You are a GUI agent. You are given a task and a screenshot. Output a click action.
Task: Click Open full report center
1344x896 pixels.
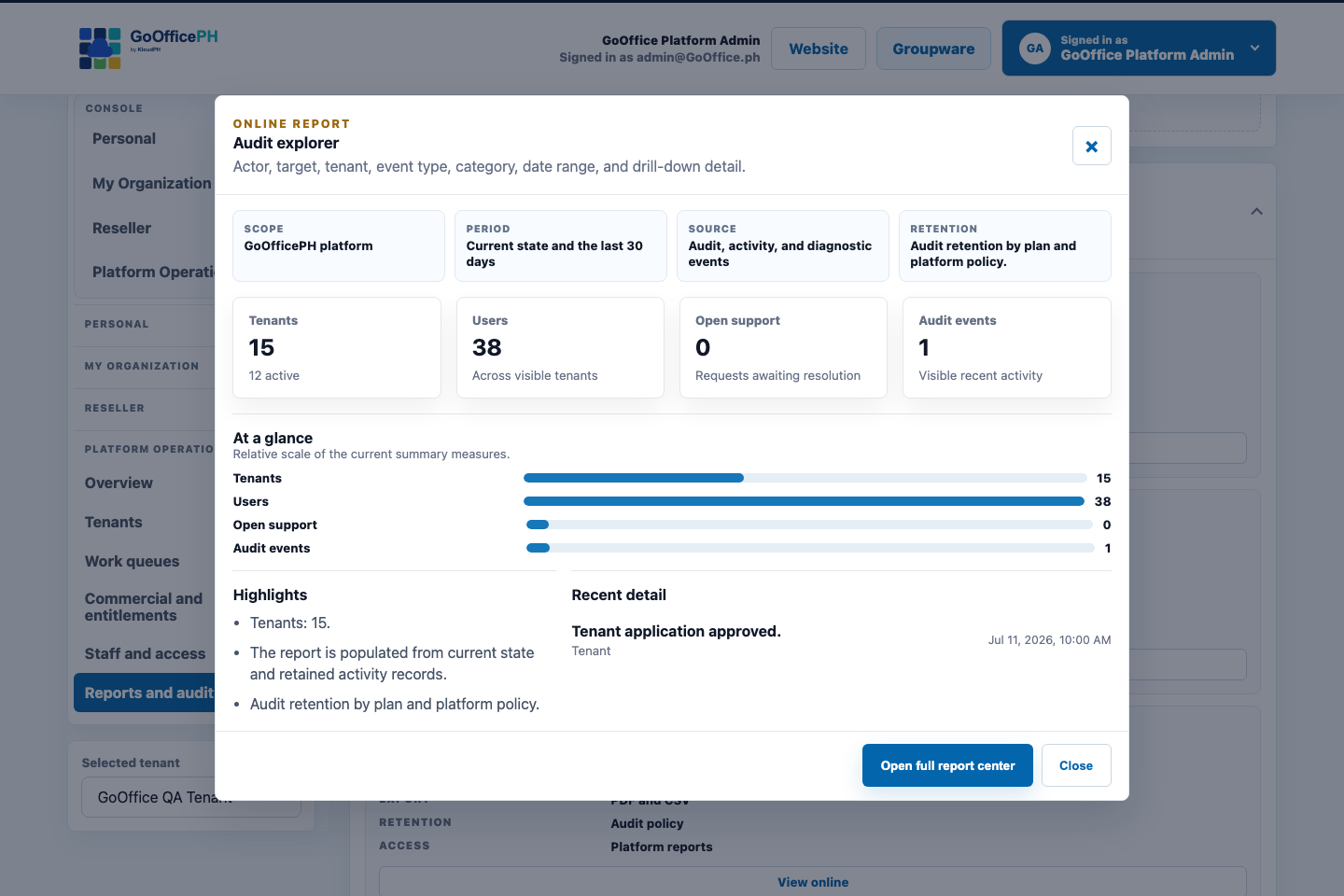point(947,765)
